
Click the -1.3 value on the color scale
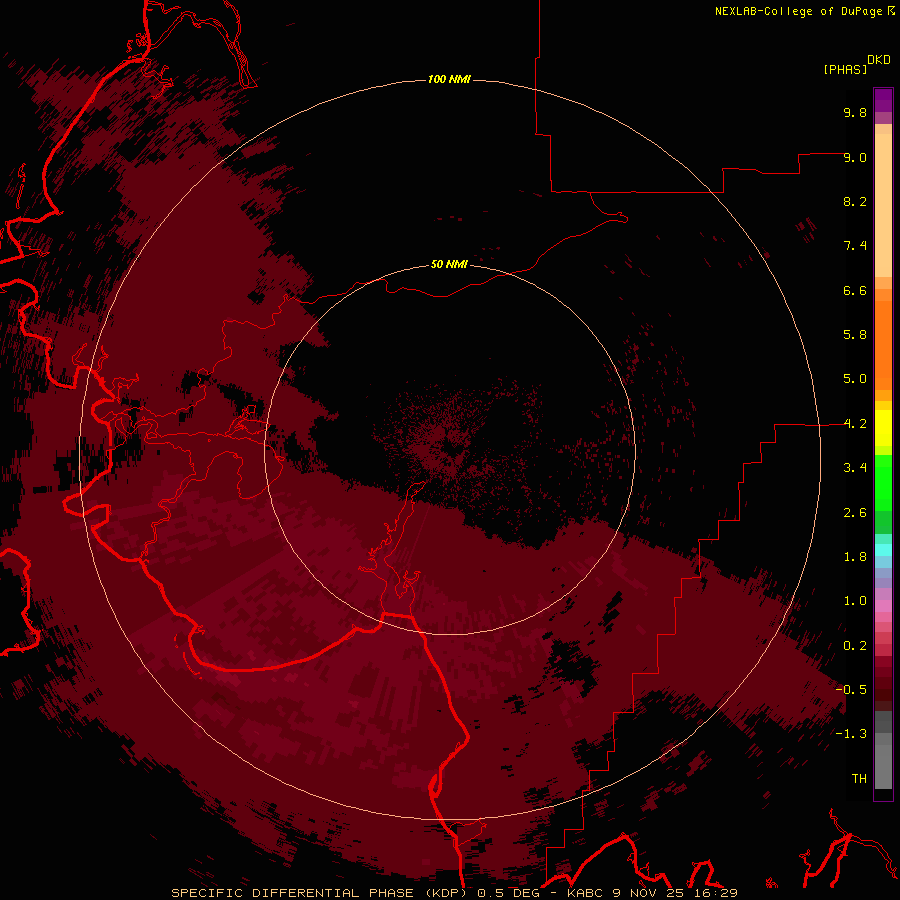click(x=851, y=734)
